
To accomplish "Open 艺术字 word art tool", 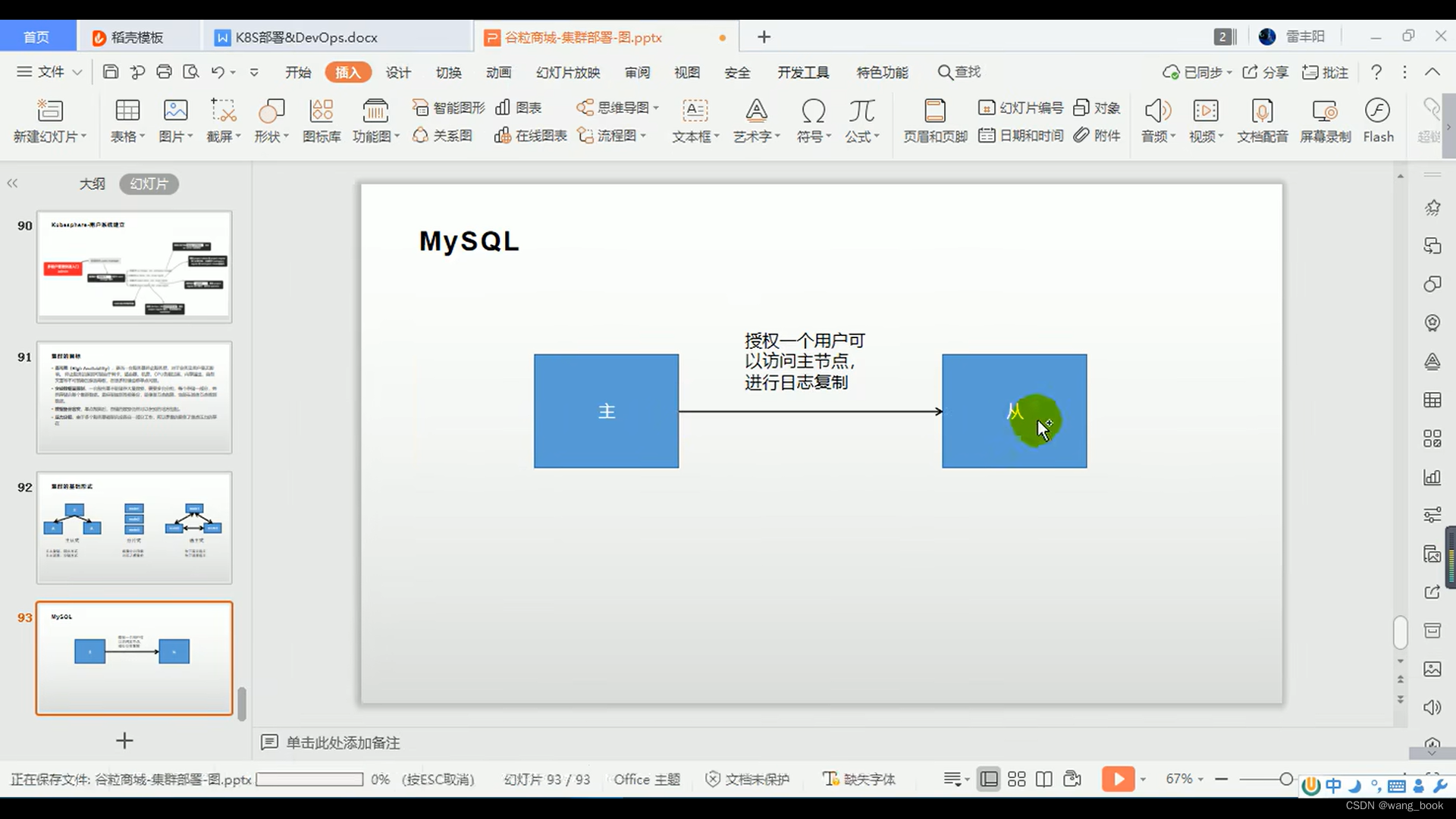I will pos(756,121).
